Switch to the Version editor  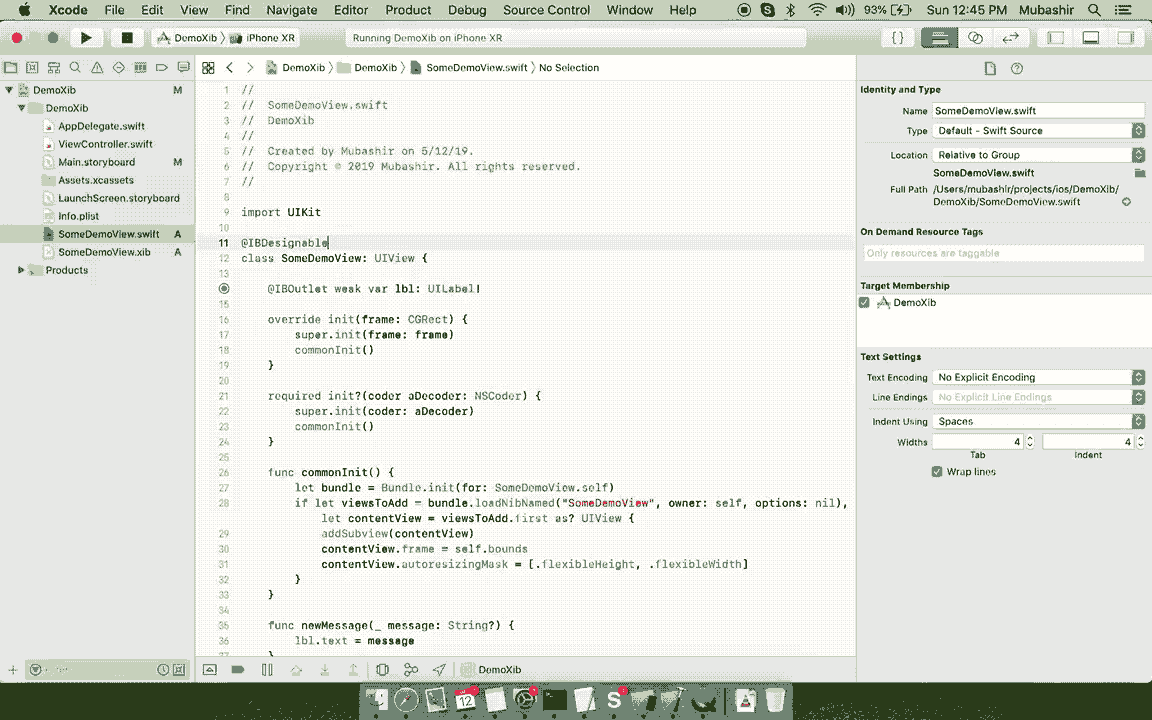[x=1011, y=37]
